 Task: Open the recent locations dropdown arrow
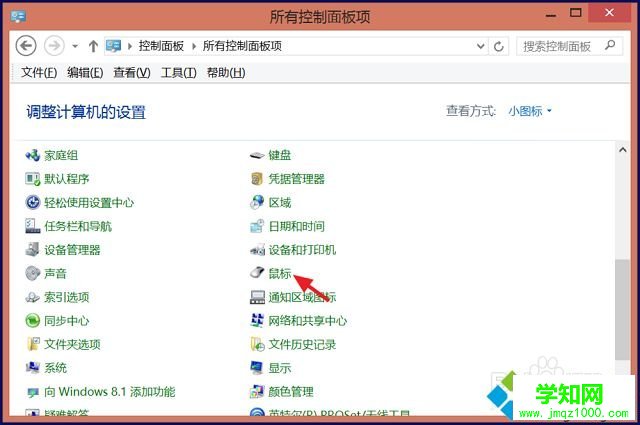(x=75, y=46)
